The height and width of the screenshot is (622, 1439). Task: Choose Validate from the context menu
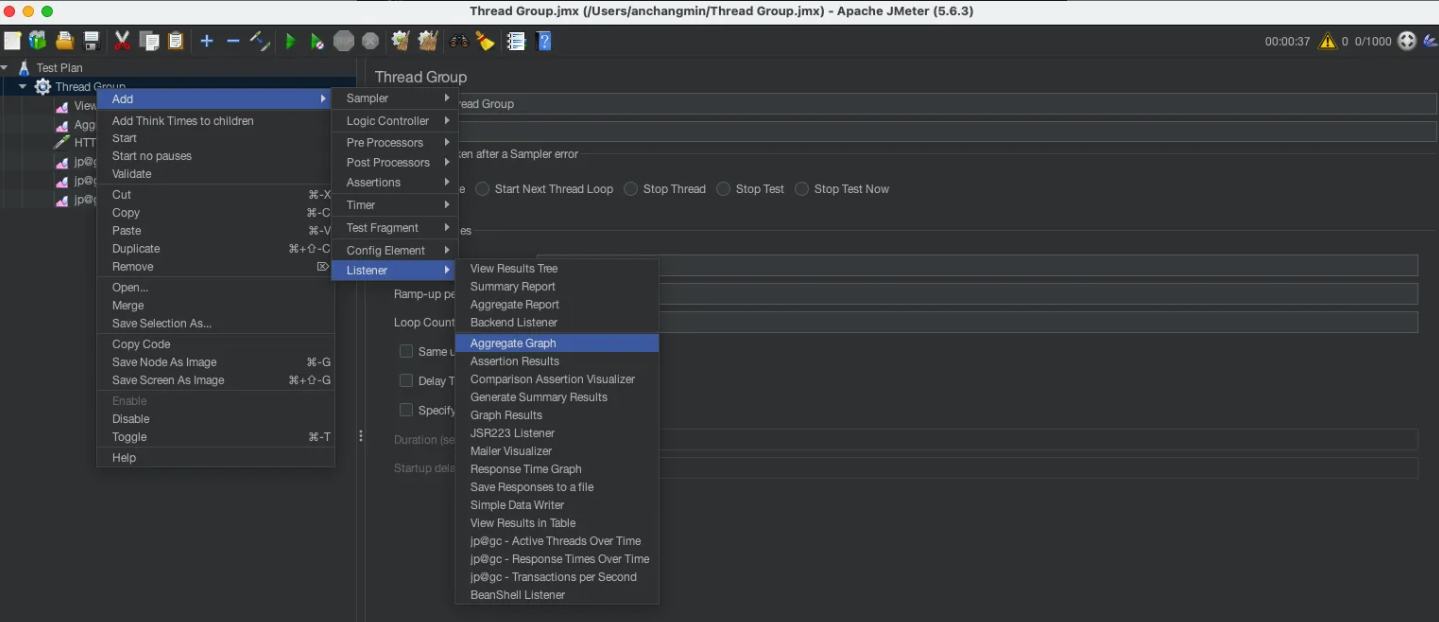(215, 174)
